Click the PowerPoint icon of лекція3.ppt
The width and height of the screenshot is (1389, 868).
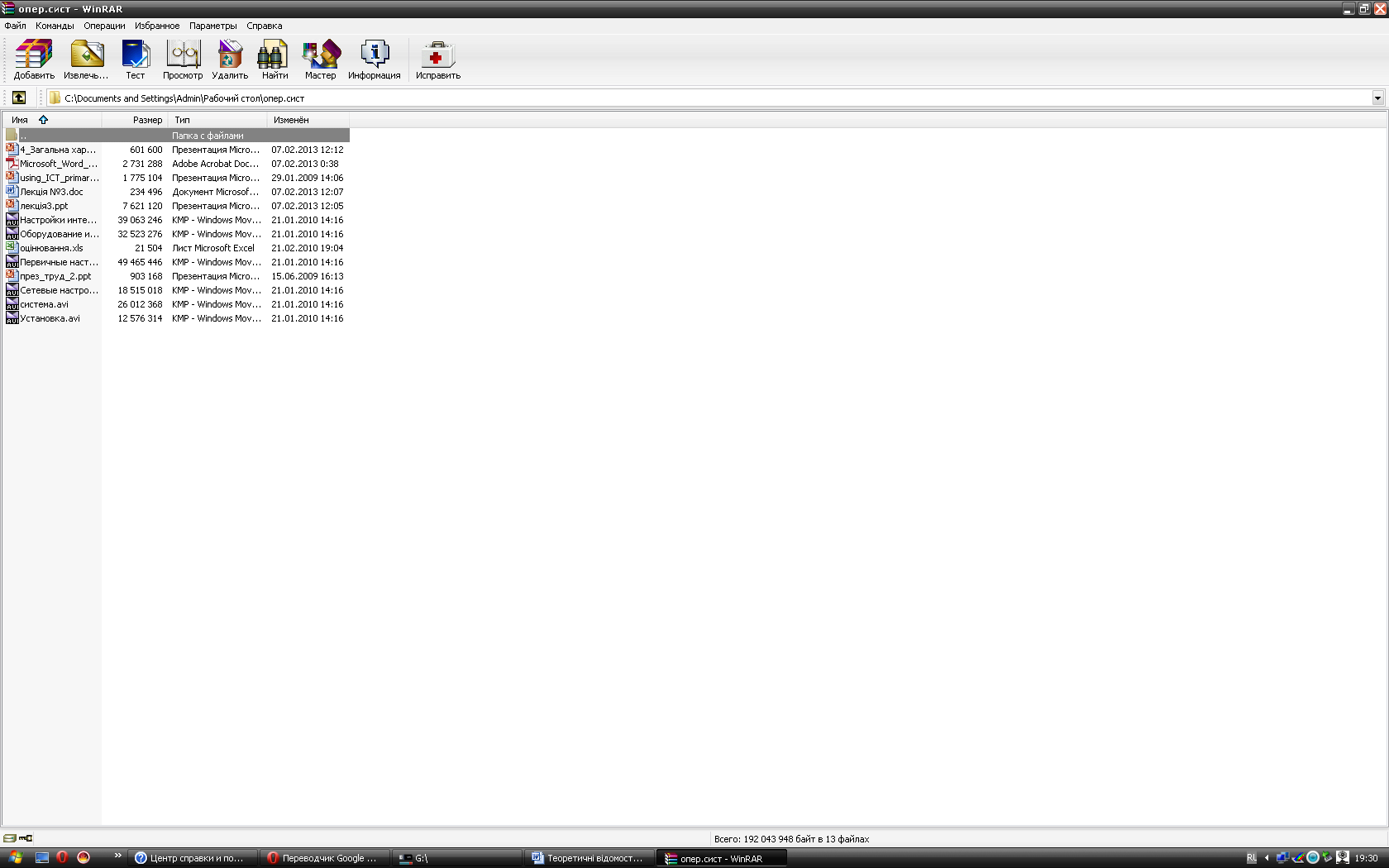(x=12, y=206)
